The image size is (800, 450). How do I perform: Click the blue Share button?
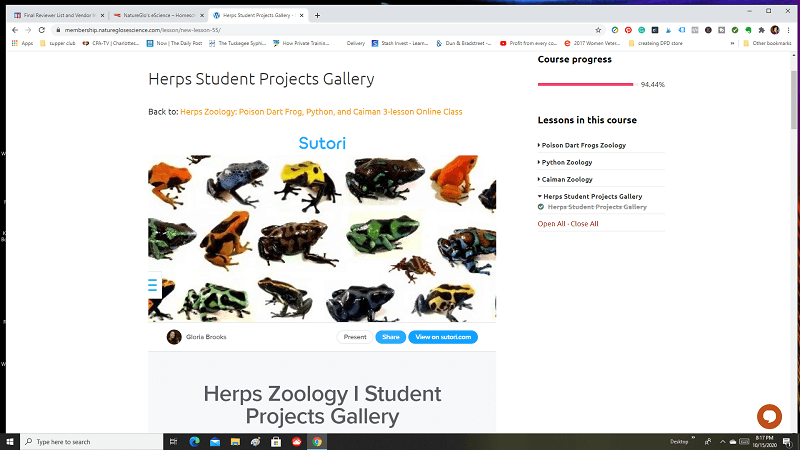coord(391,337)
